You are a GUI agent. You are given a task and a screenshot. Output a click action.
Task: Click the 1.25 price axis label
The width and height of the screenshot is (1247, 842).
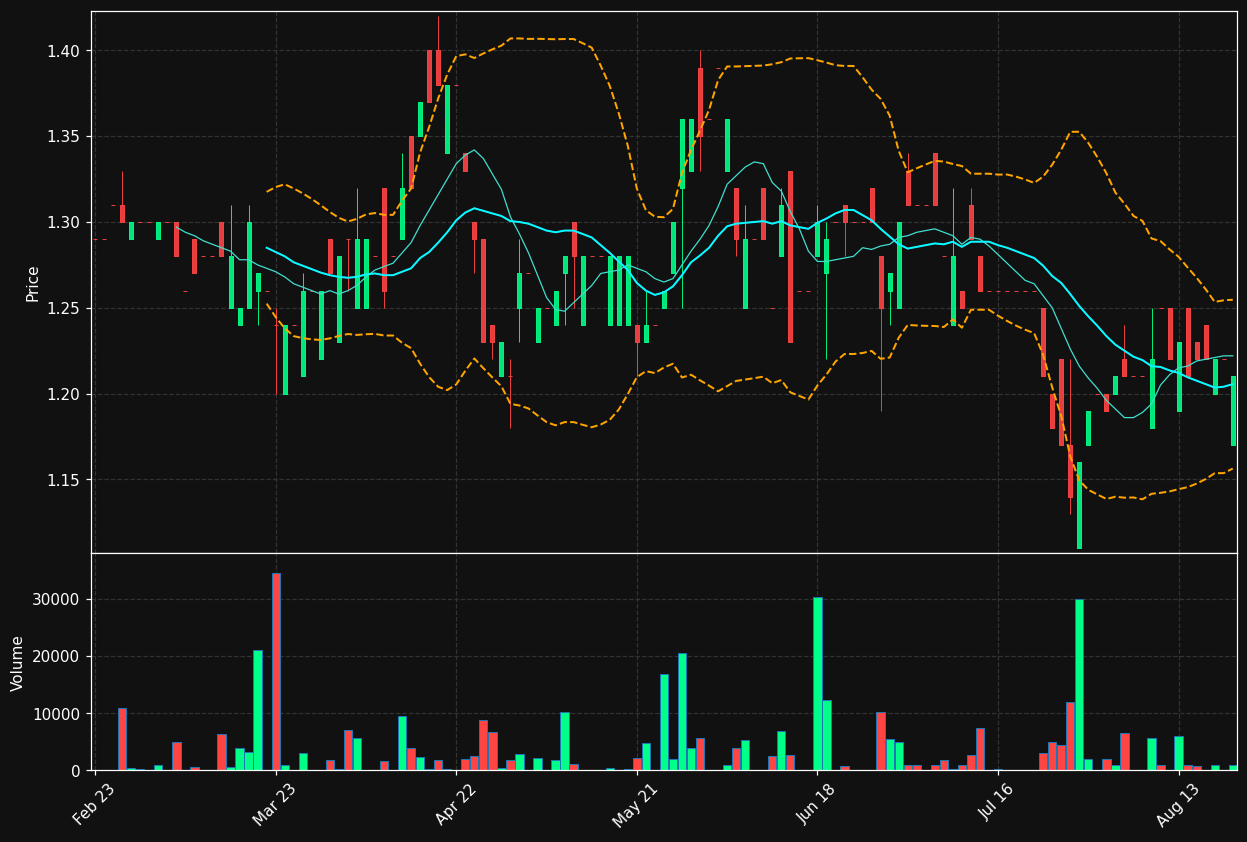click(65, 308)
